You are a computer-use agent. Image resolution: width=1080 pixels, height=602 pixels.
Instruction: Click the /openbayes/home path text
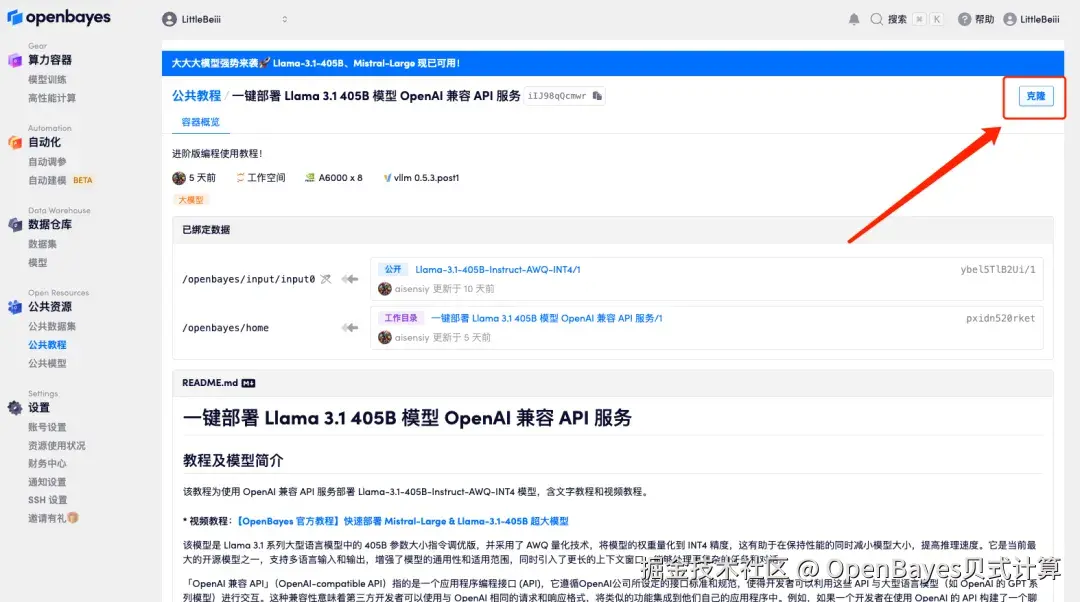225,328
